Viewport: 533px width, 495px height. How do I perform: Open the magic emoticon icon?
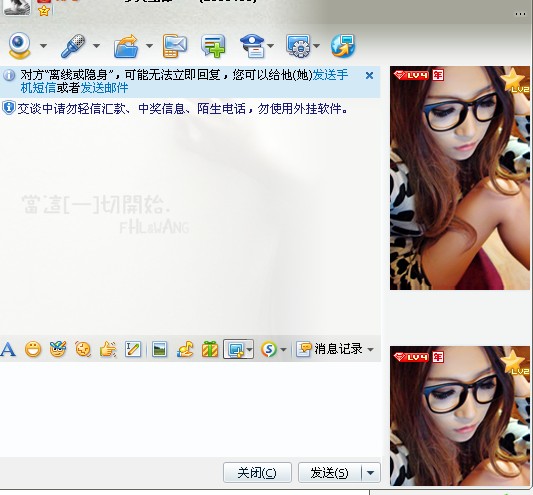(58, 349)
